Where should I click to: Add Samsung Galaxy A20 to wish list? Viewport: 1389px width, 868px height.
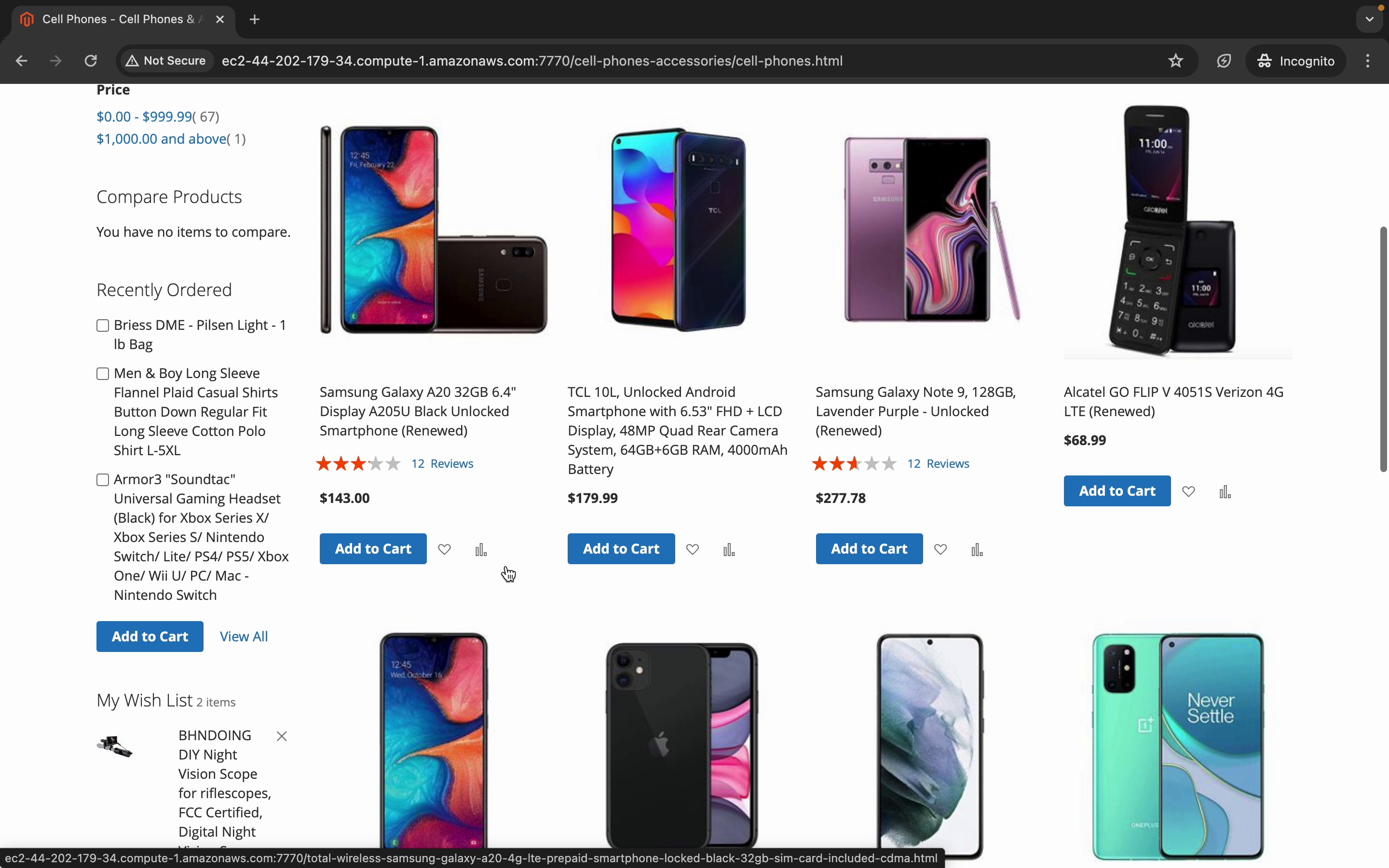(x=444, y=549)
